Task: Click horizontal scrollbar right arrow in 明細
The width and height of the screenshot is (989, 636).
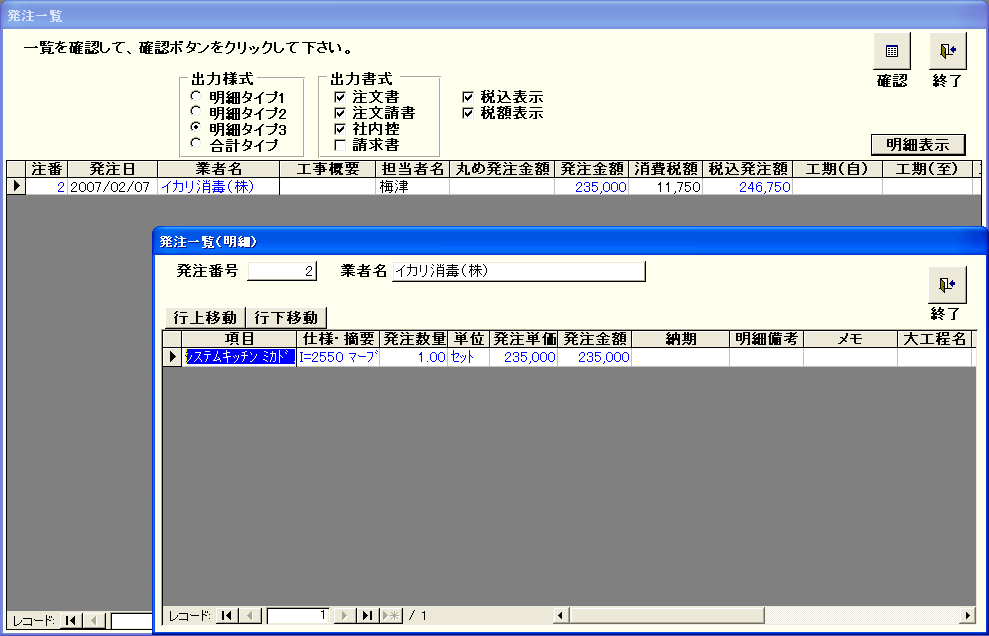Action: (968, 615)
